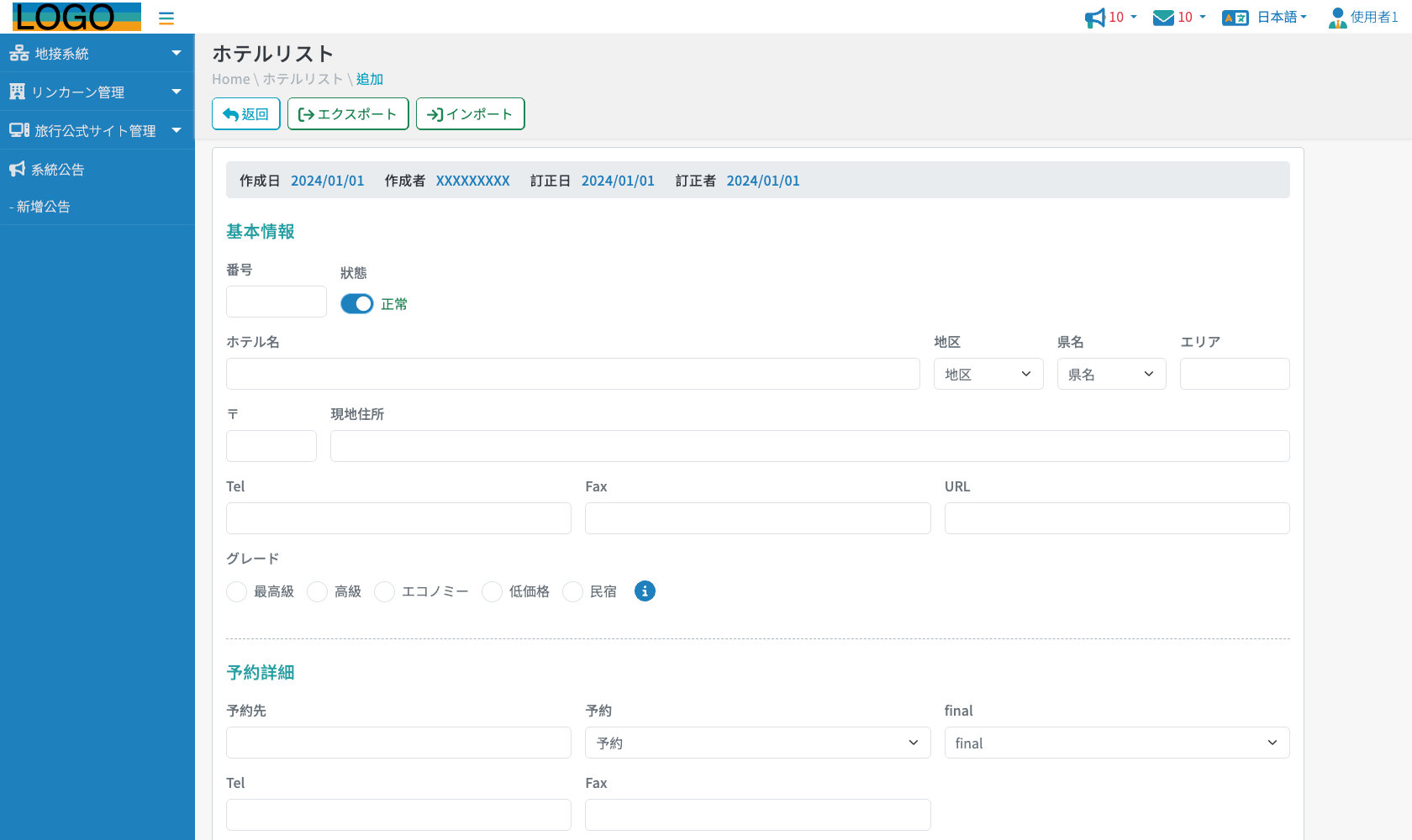The image size is (1412, 840).
Task: Open the hamburger menu beside the logo
Action: pyautogui.click(x=166, y=17)
